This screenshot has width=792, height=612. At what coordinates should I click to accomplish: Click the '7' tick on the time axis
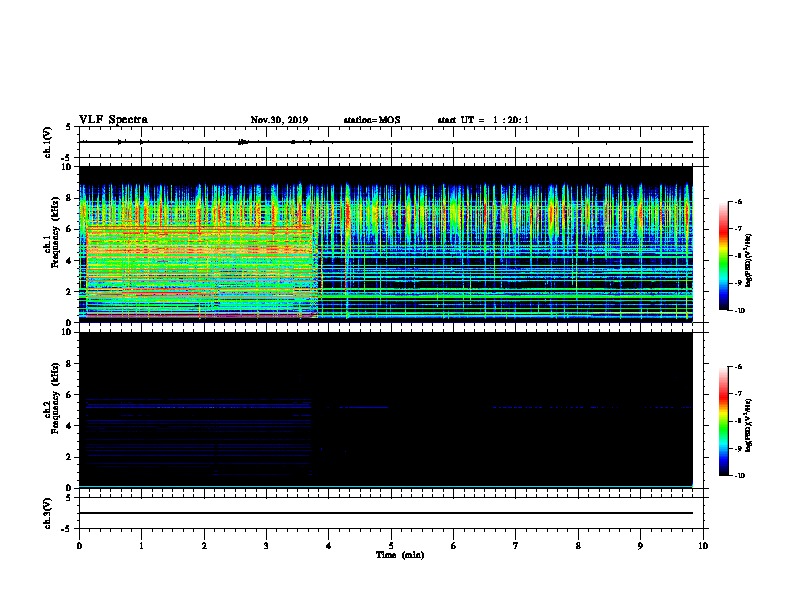pyautogui.click(x=516, y=546)
